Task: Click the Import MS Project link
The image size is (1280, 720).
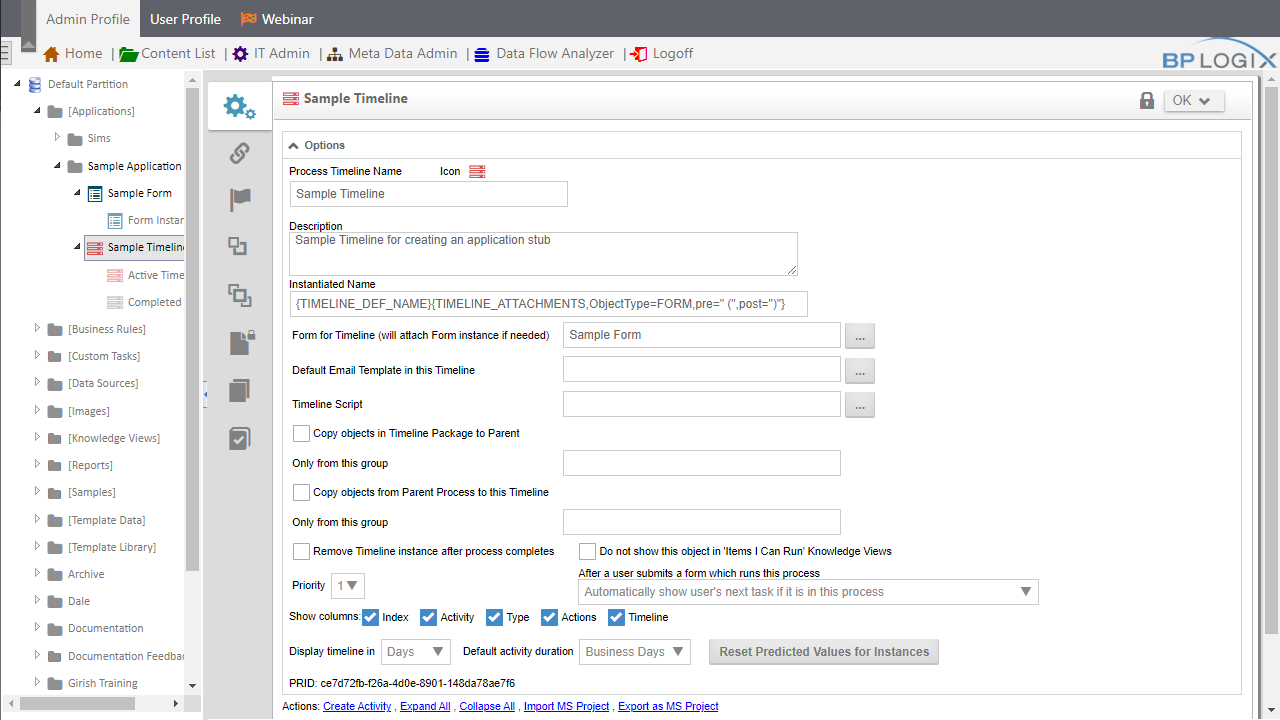Action: pos(566,706)
